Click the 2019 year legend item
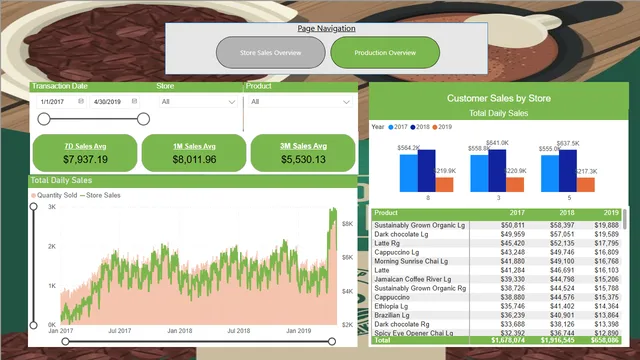Image resolution: width=640 pixels, height=360 pixels. [442, 127]
